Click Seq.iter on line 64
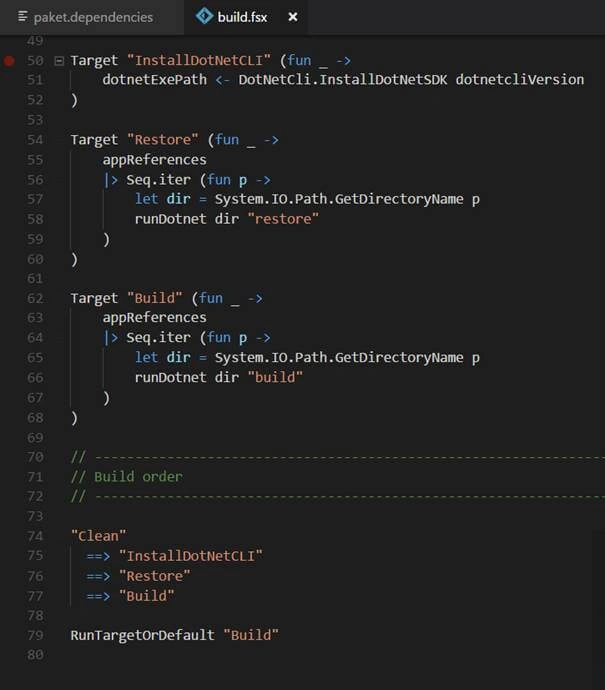The width and height of the screenshot is (605, 690). [158, 338]
